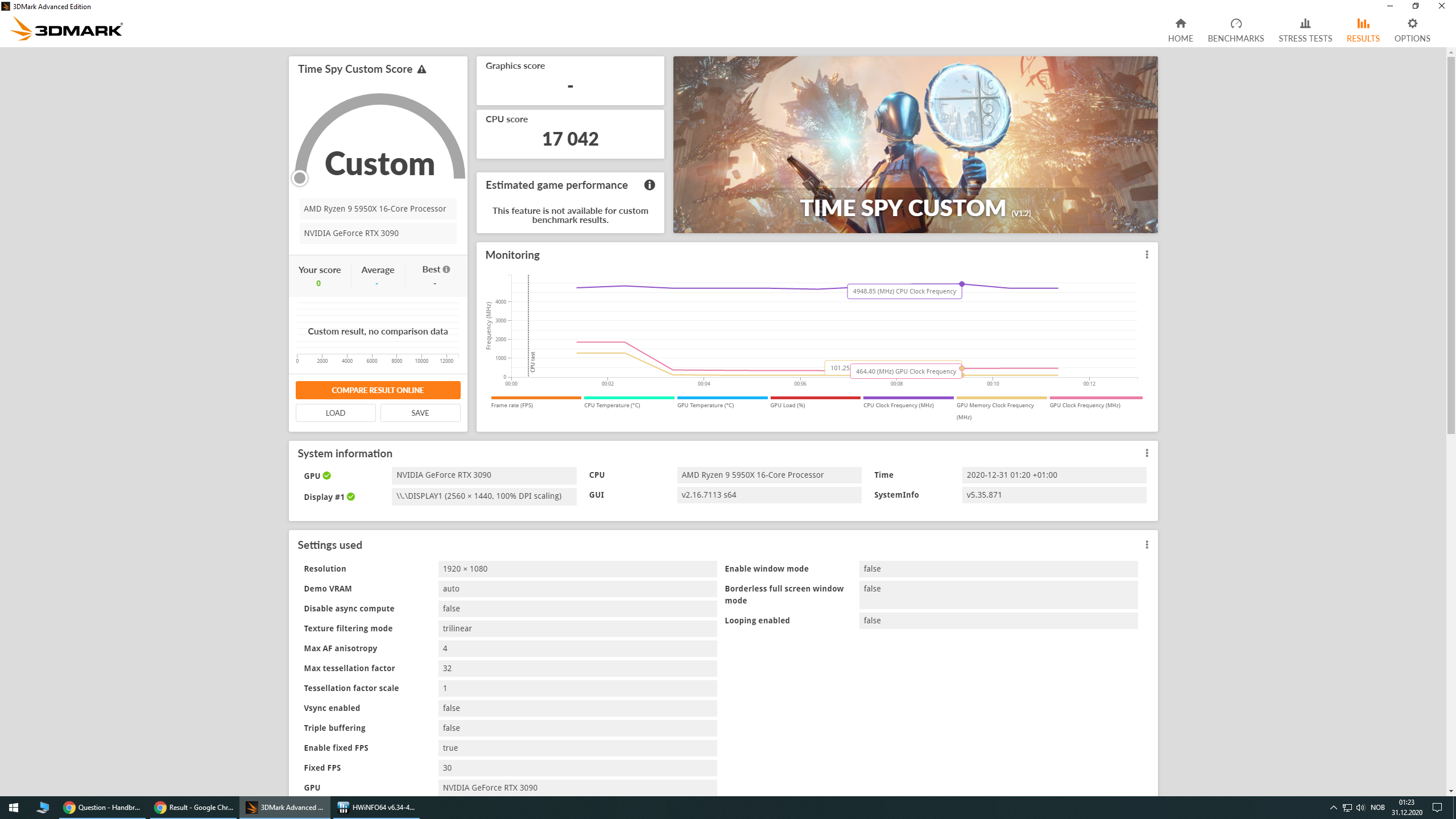
Task: Open the Stress Tests chart icon
Action: point(1305,23)
